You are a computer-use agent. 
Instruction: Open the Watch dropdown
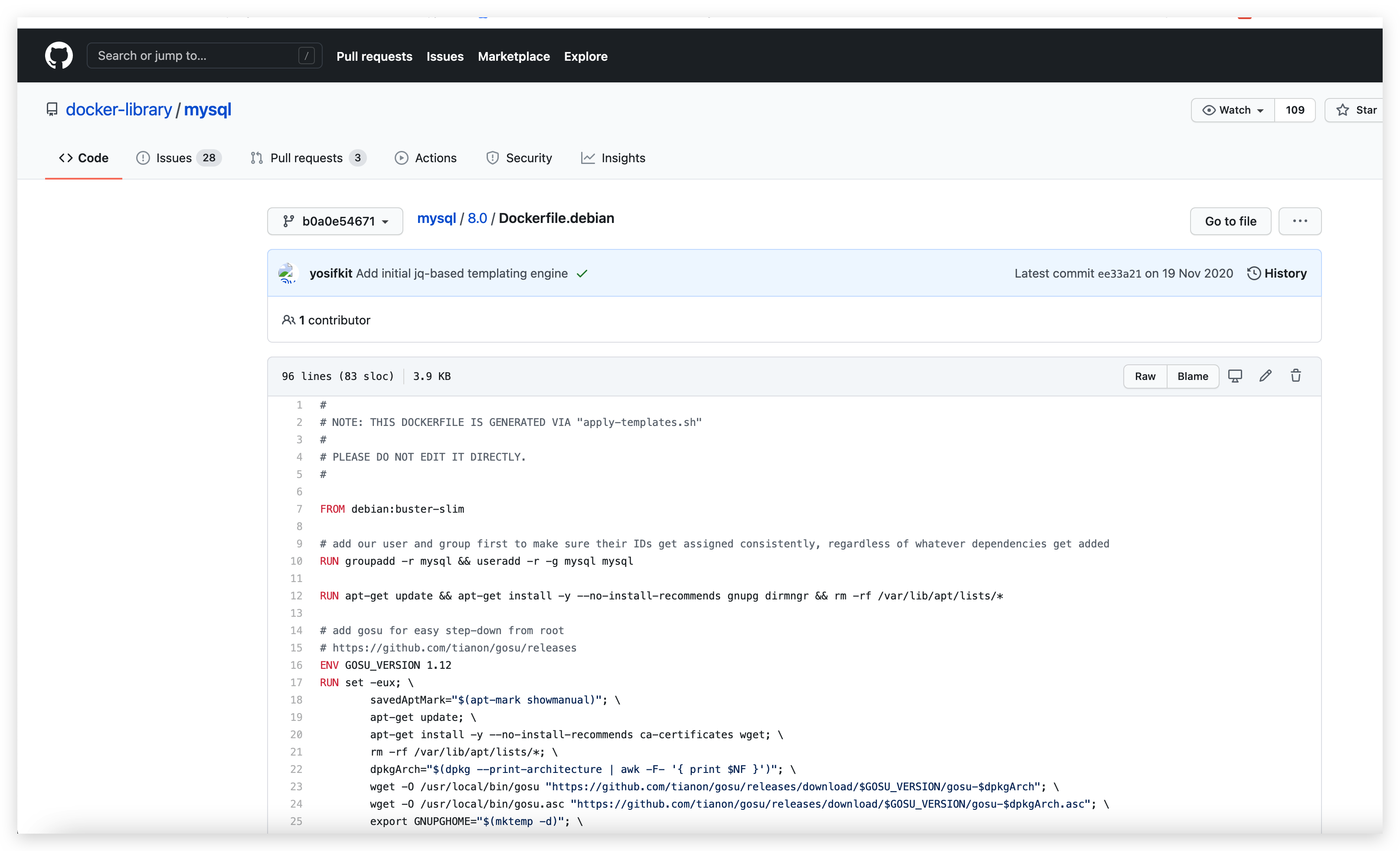coord(1233,110)
